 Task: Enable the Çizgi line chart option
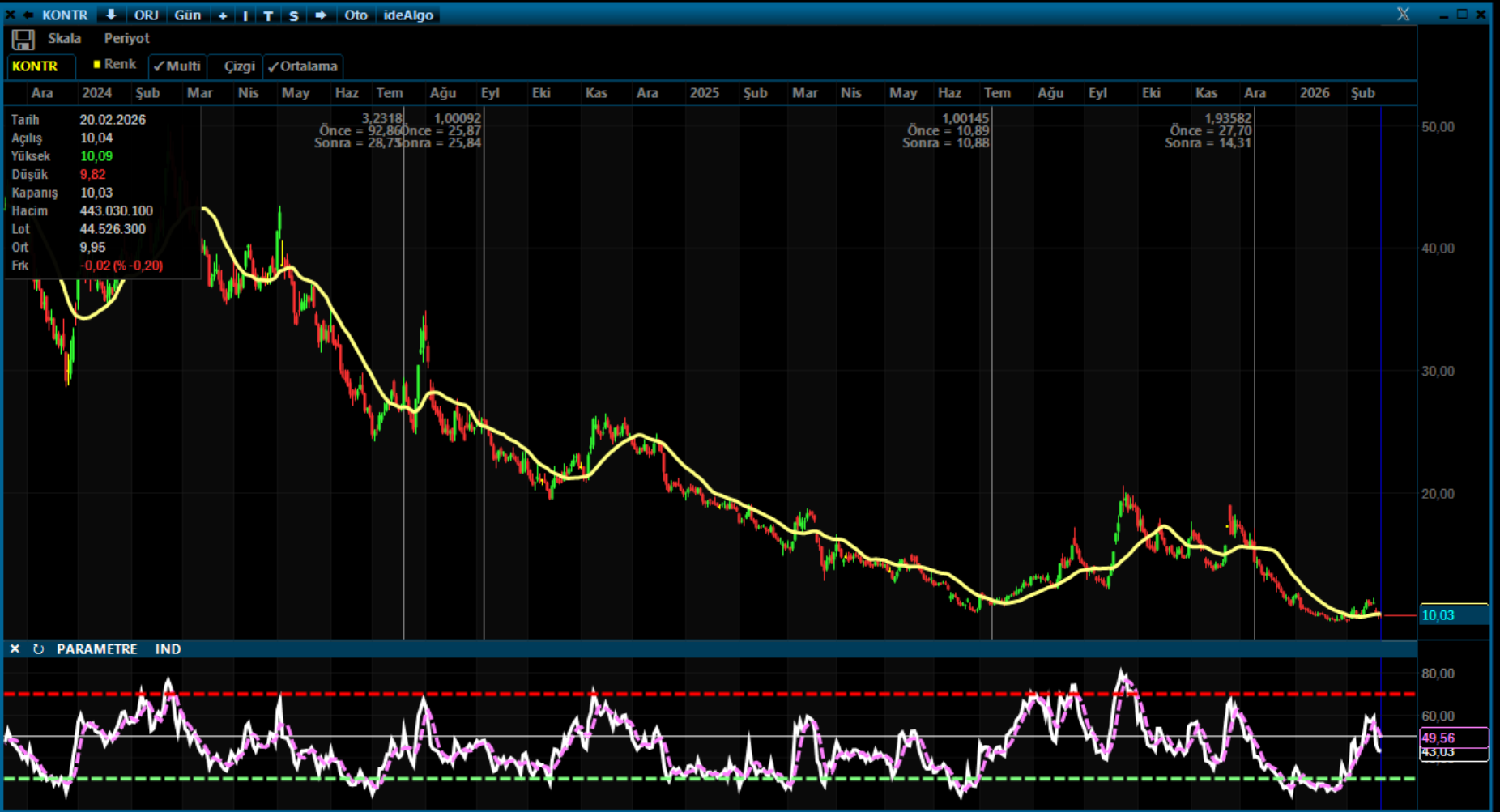coord(238,66)
